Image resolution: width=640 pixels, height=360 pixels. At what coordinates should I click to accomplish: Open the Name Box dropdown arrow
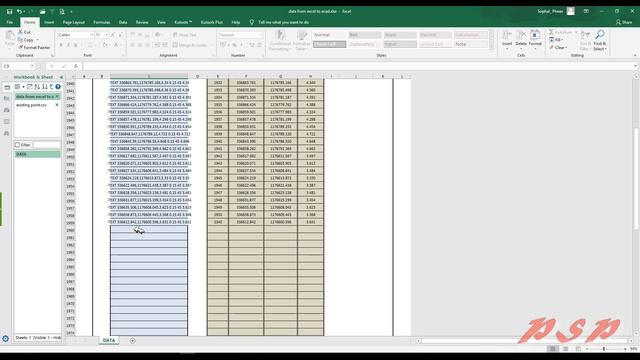tap(32, 66)
